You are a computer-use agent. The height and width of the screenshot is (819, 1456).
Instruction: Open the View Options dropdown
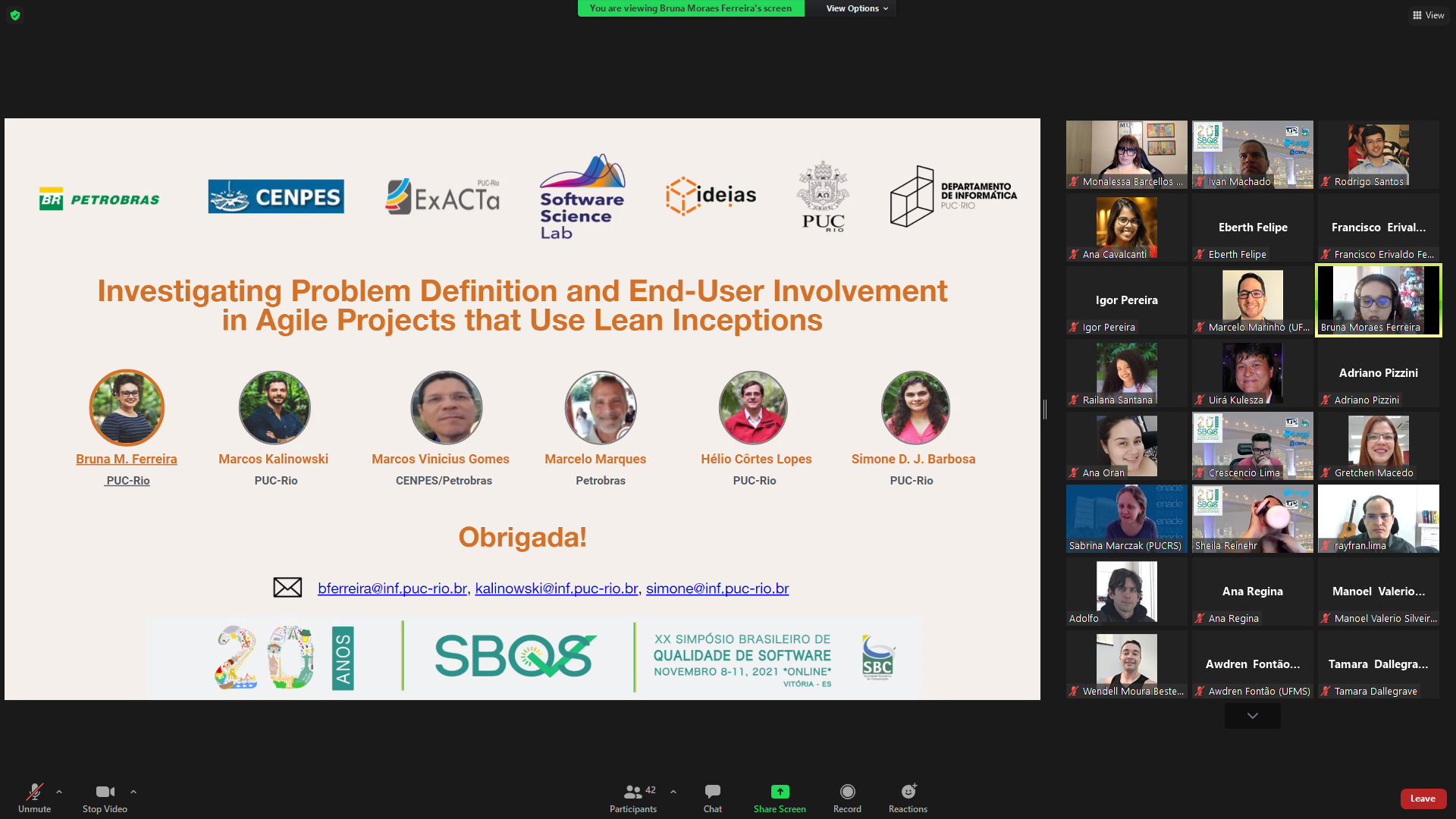(856, 8)
